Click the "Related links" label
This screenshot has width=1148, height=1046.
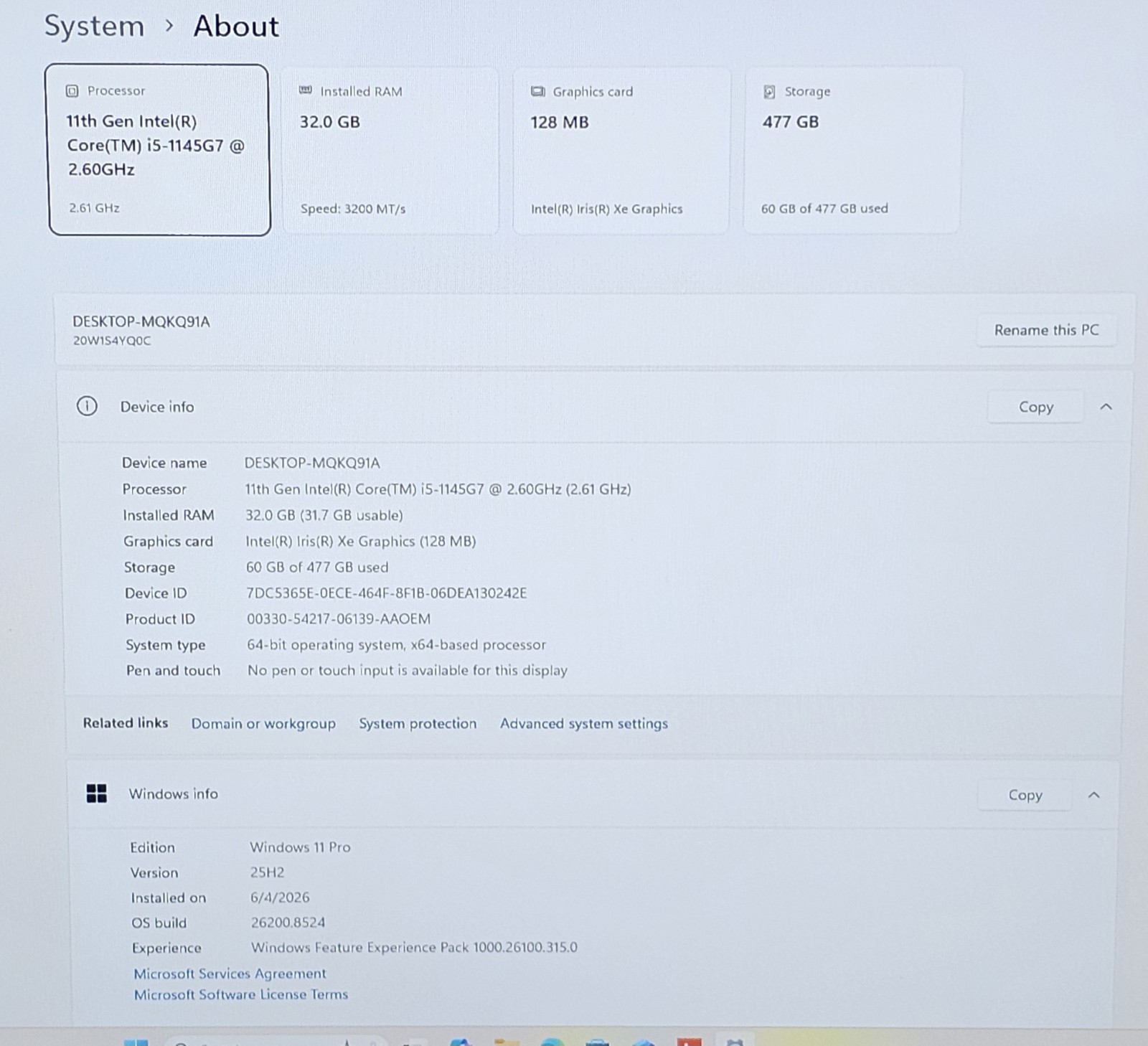pos(126,723)
